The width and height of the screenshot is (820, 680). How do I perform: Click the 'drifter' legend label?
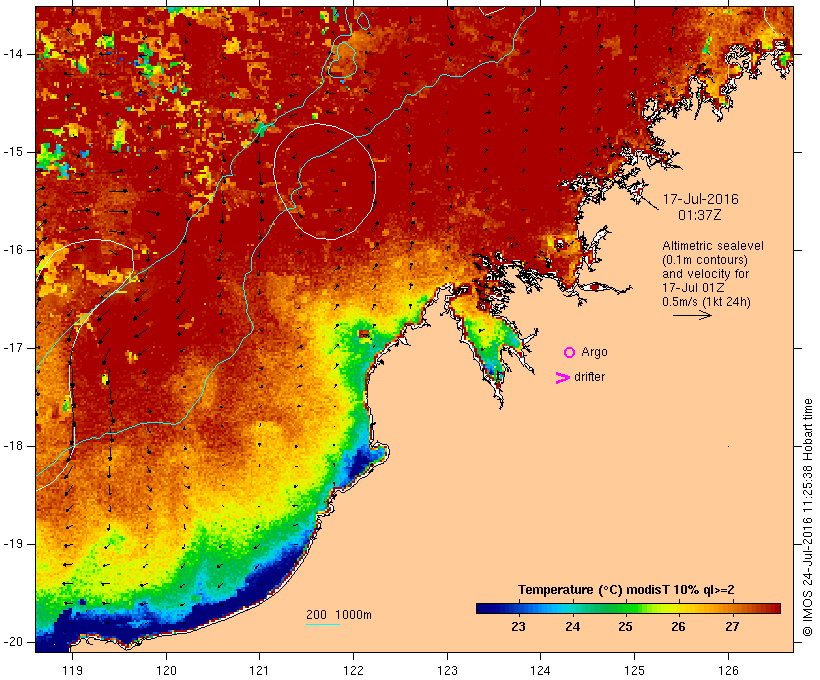(x=589, y=377)
